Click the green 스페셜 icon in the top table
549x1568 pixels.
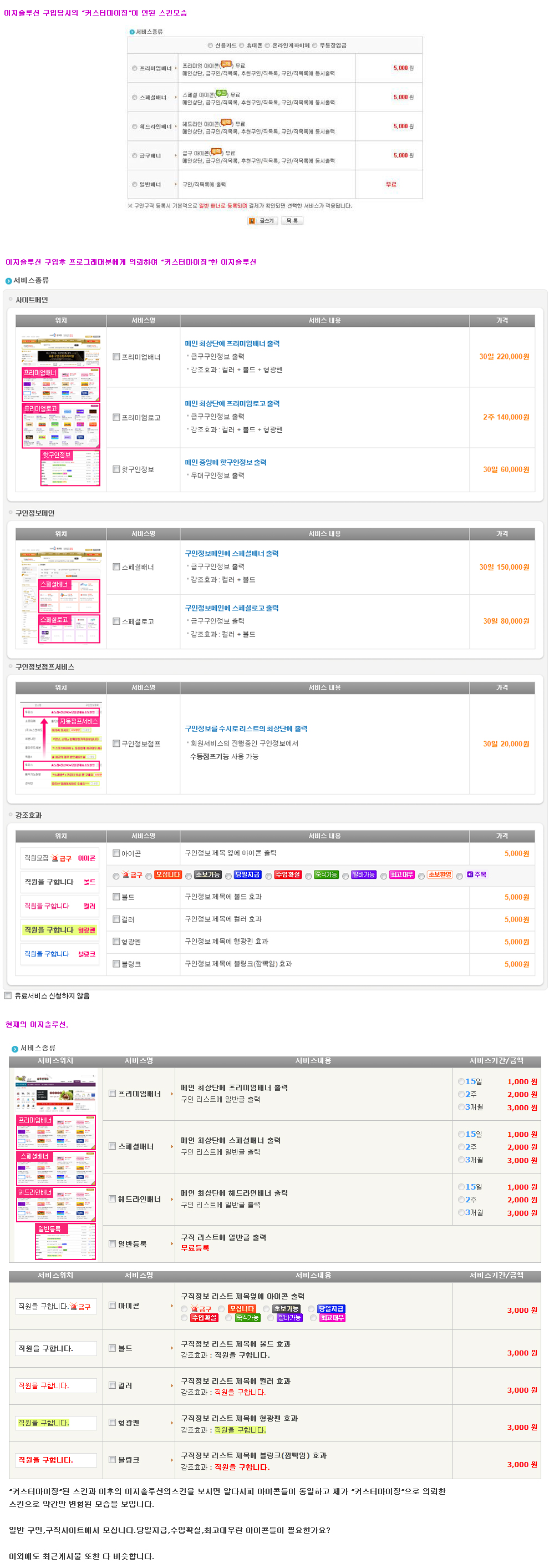222,93
